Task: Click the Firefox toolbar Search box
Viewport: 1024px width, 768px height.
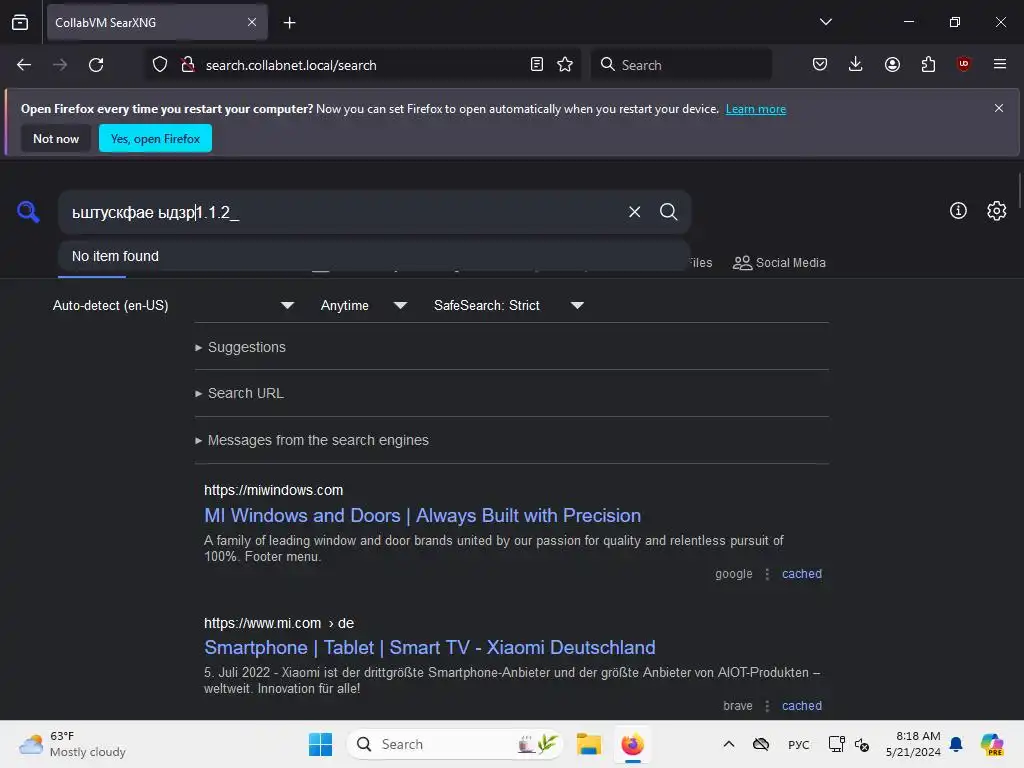Action: pyautogui.click(x=681, y=65)
